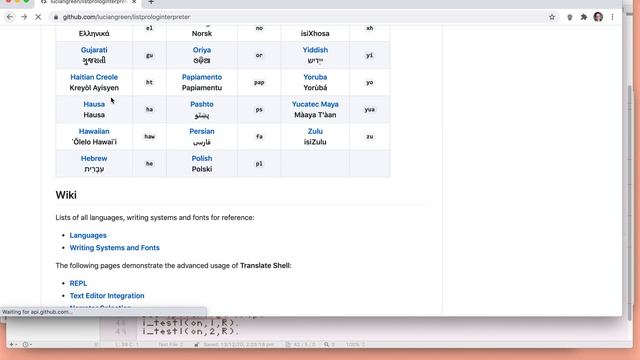Click the Wiki section heading
Image resolution: width=640 pixels, height=360 pixels.
click(66, 195)
